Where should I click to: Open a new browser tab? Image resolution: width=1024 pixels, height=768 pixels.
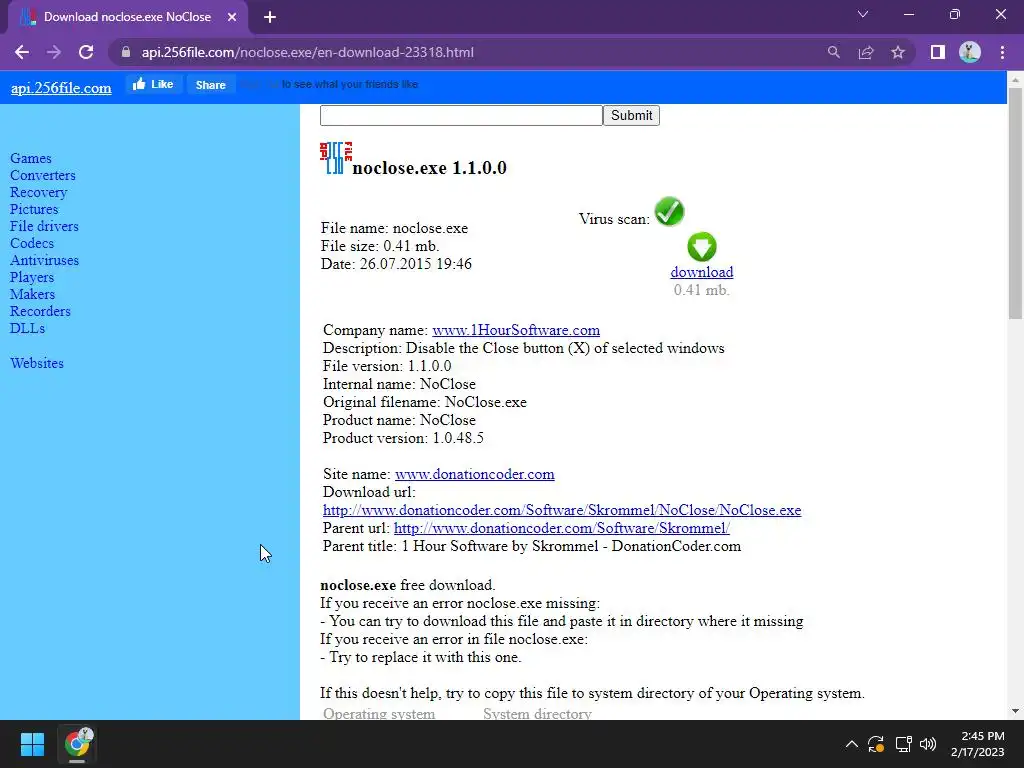(270, 18)
